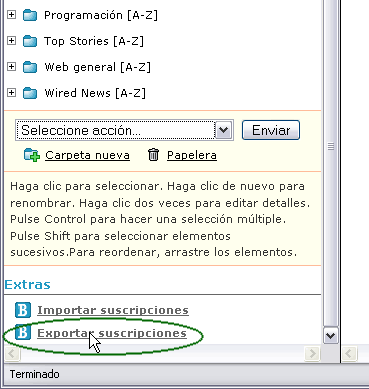
Task: Click the Enviar button
Action: (x=271, y=130)
